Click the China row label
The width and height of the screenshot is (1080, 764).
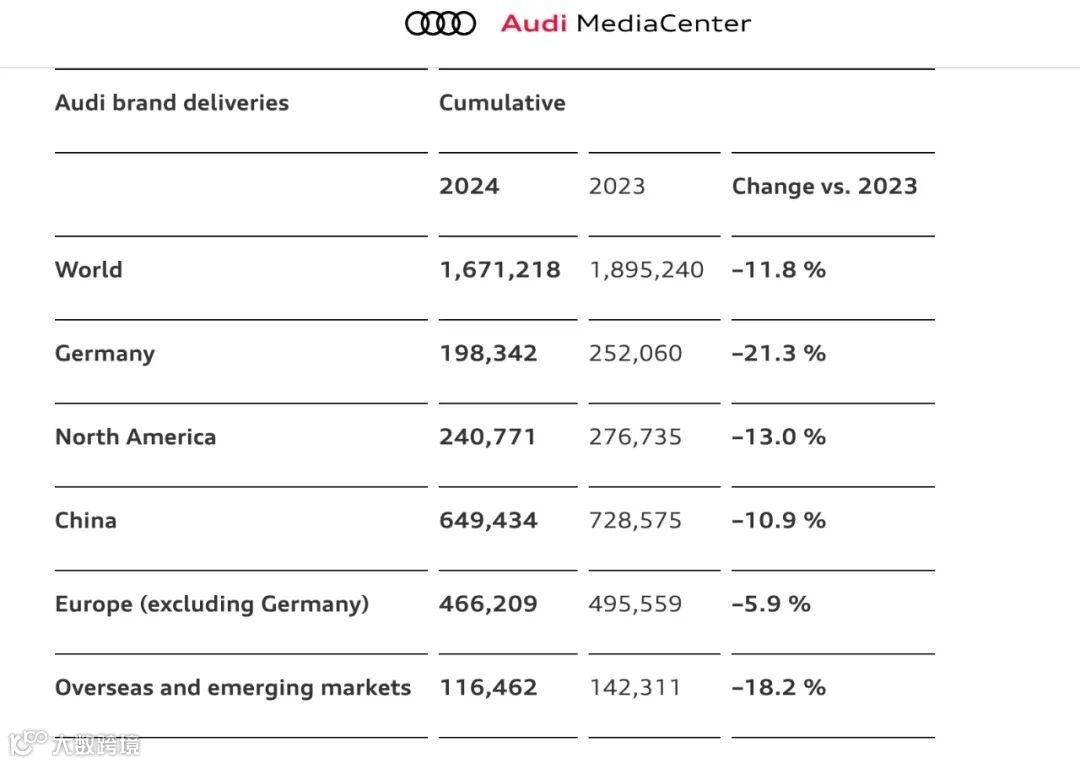pyautogui.click(x=86, y=520)
